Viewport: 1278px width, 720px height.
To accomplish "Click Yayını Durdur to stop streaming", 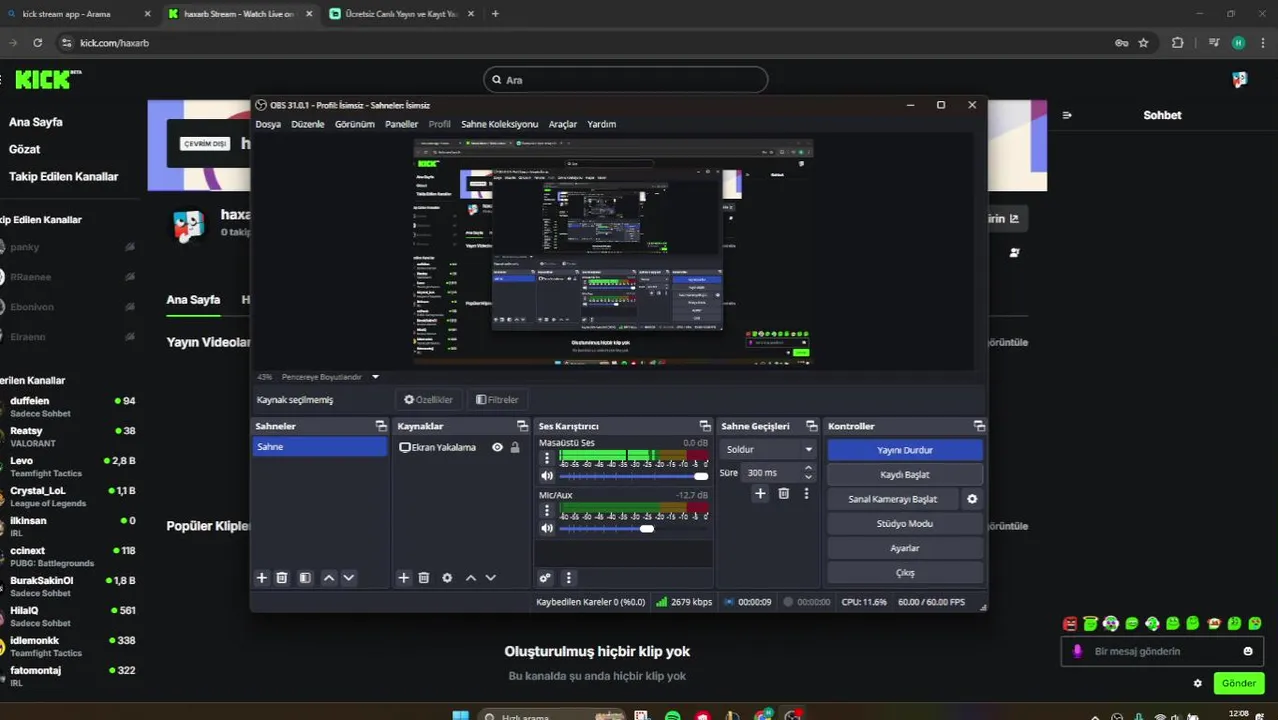I will [x=905, y=450].
